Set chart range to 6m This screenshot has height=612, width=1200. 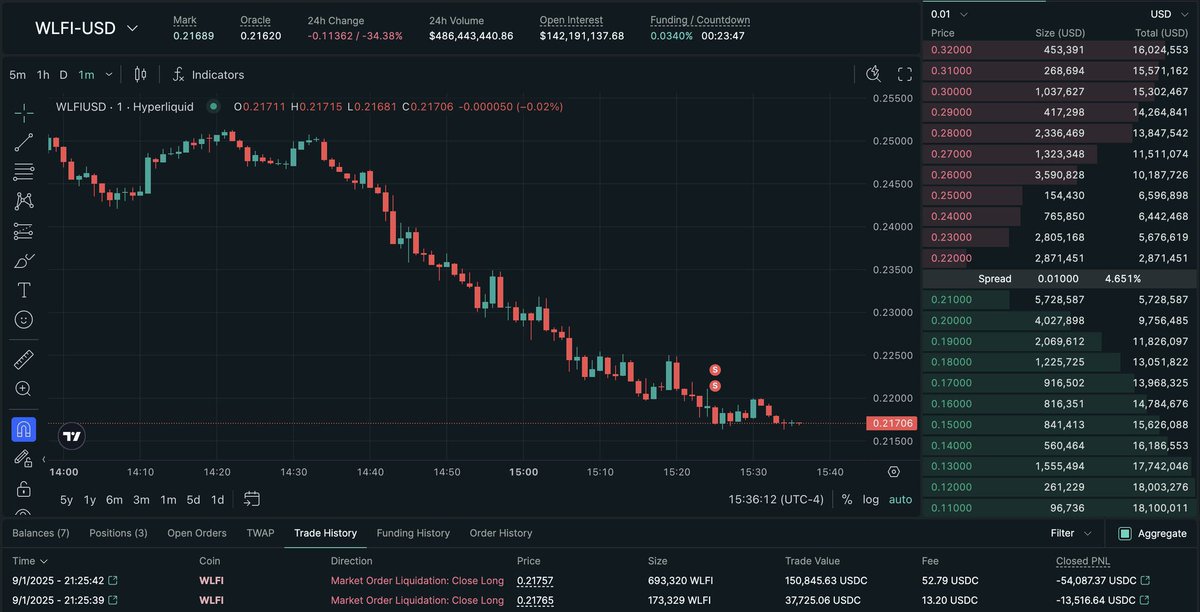pos(114,499)
